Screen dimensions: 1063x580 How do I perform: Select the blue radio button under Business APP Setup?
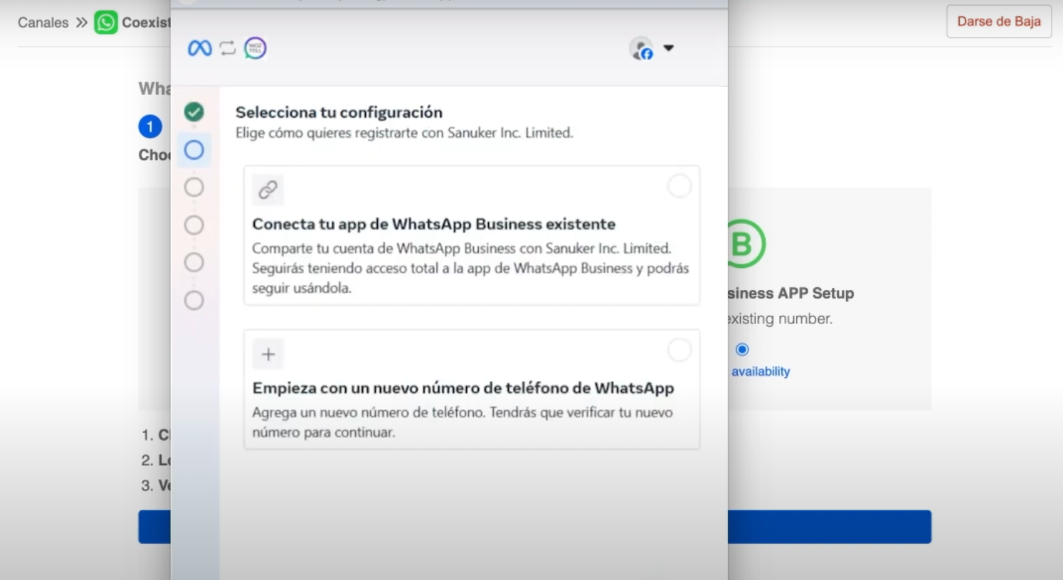tap(742, 350)
